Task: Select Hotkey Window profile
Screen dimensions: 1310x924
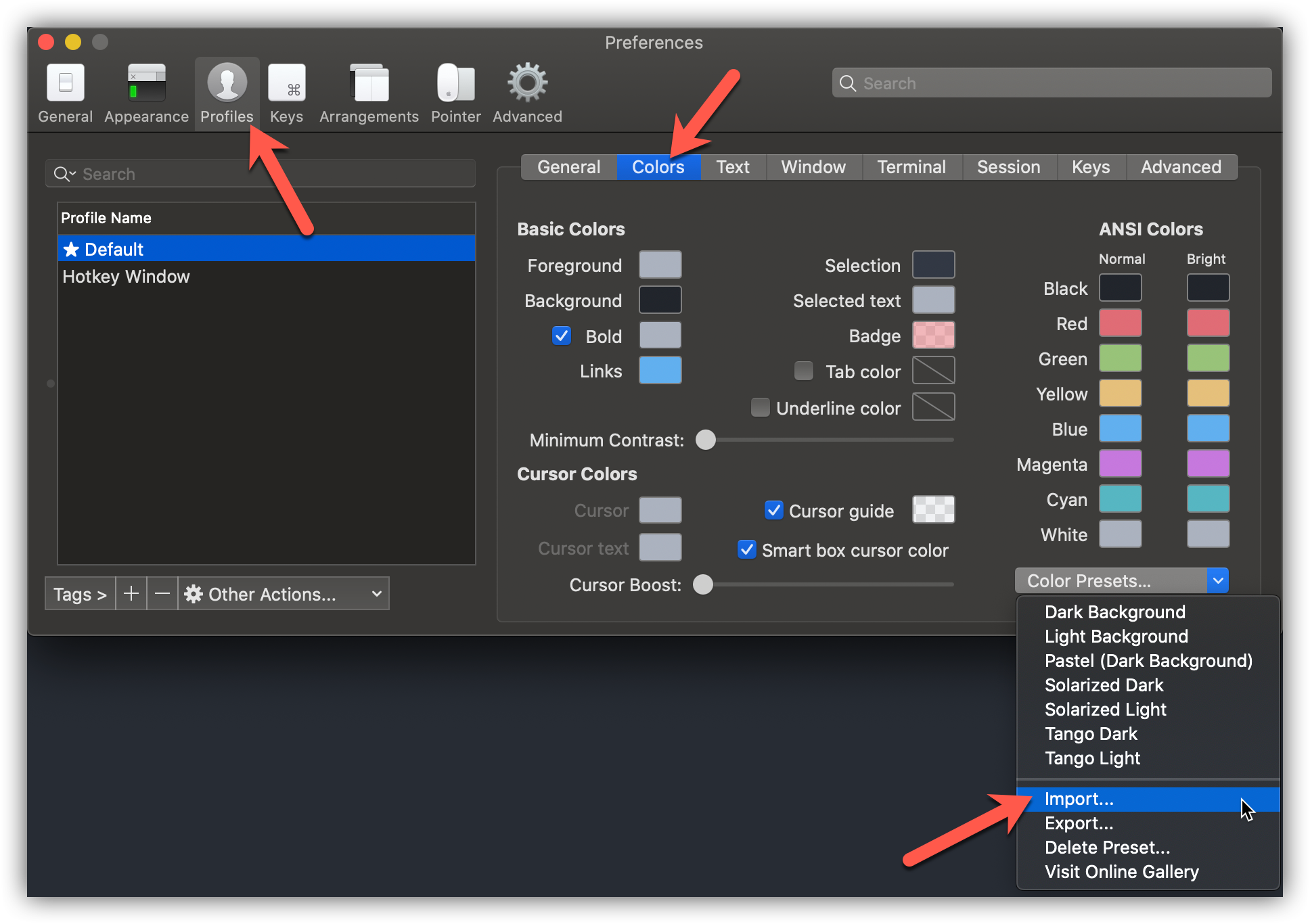Action: (127, 277)
